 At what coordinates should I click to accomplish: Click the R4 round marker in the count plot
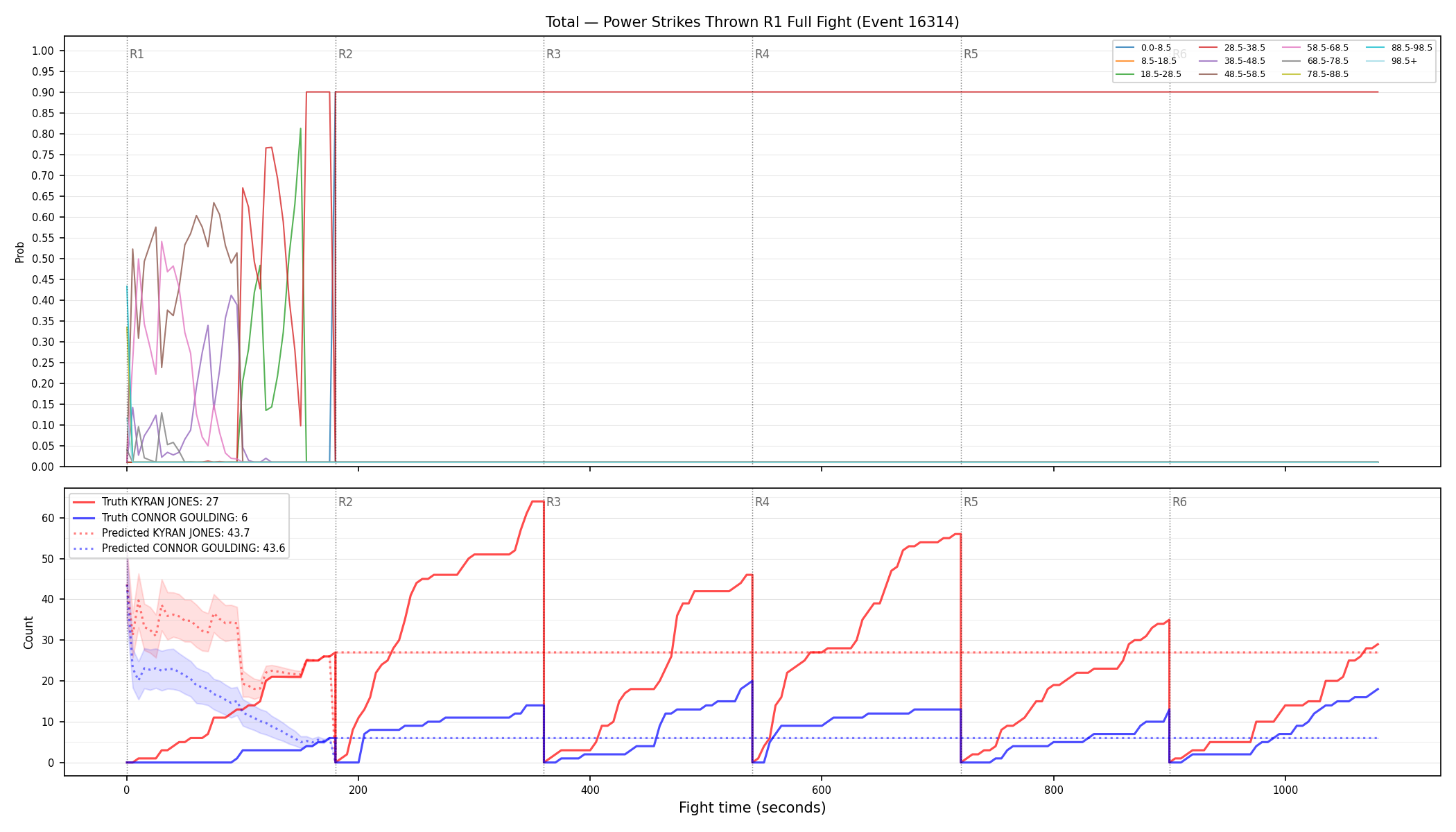click(x=762, y=502)
